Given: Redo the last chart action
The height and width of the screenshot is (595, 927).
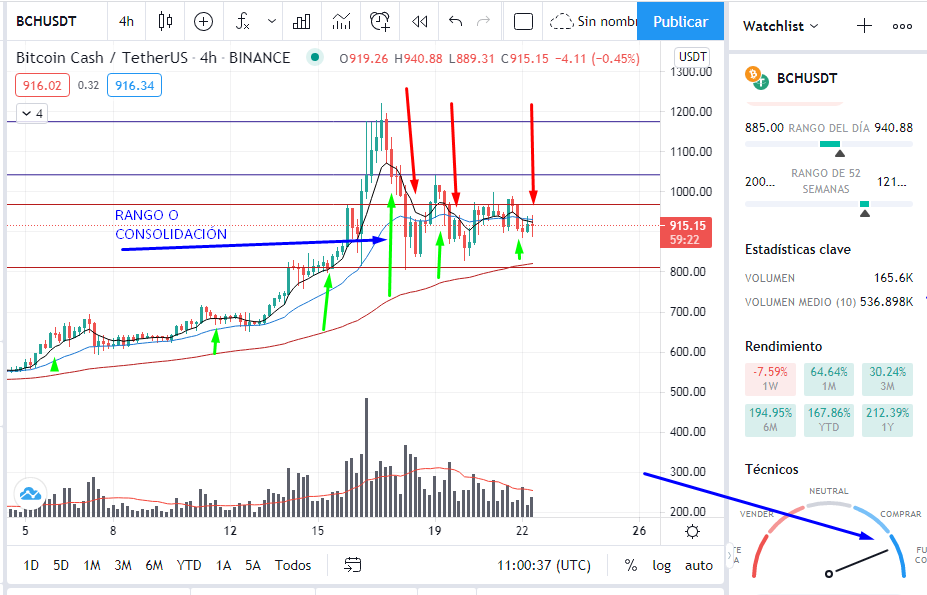Looking at the screenshot, I should (484, 22).
